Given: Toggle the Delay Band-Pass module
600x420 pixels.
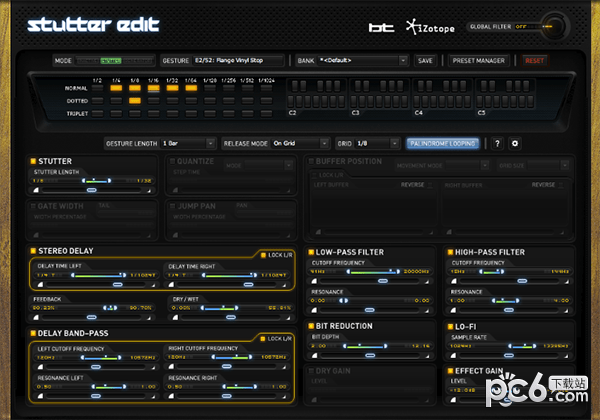Looking at the screenshot, I should click(33, 333).
